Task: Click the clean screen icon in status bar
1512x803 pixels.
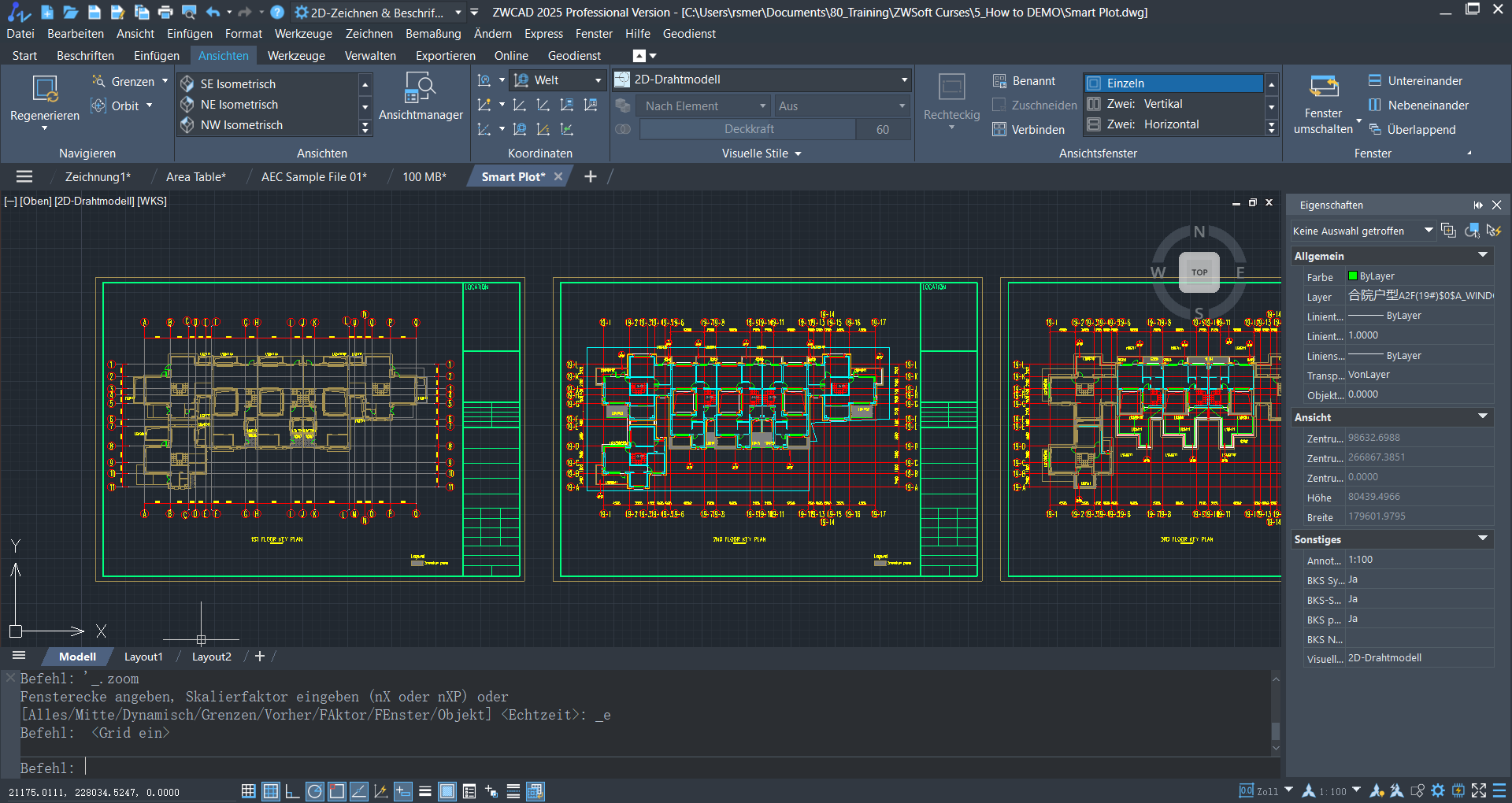Action: [1479, 791]
